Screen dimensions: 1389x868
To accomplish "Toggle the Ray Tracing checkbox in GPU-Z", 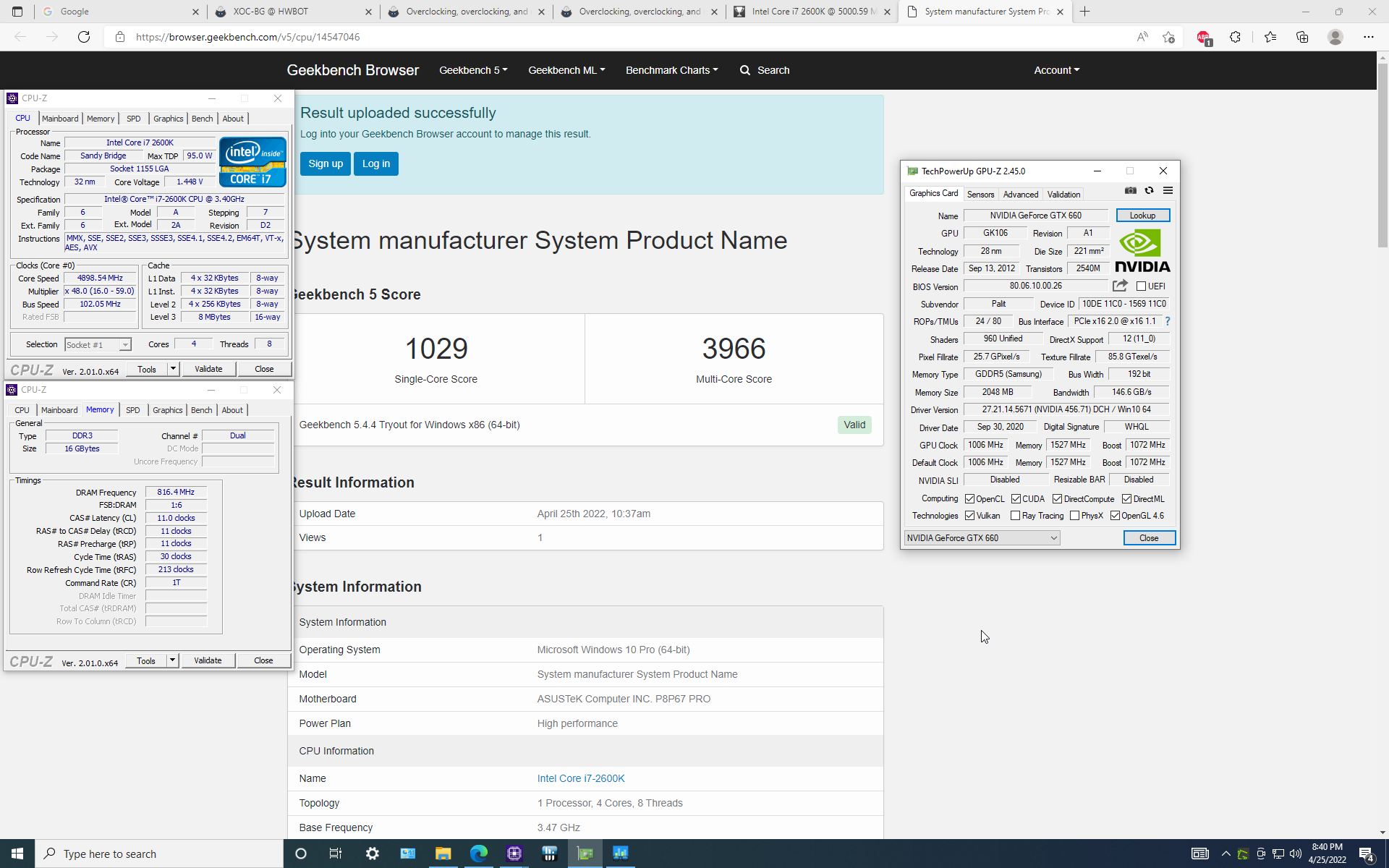I will (1015, 516).
